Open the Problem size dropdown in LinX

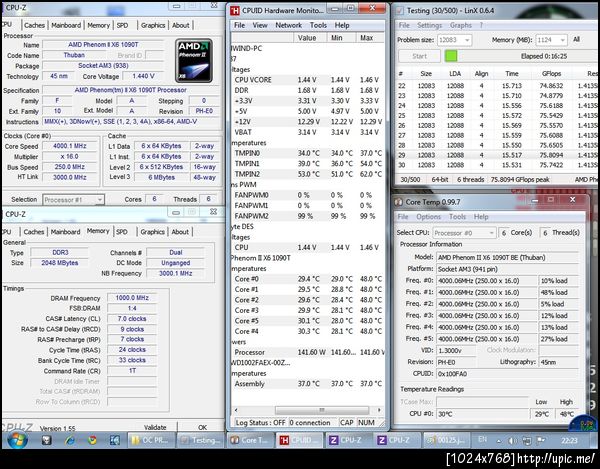click(454, 40)
